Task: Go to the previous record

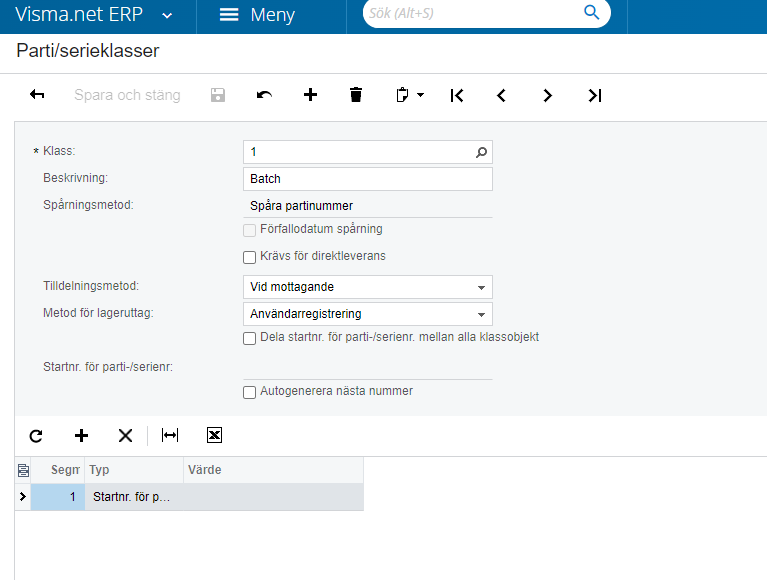Action: pos(501,95)
